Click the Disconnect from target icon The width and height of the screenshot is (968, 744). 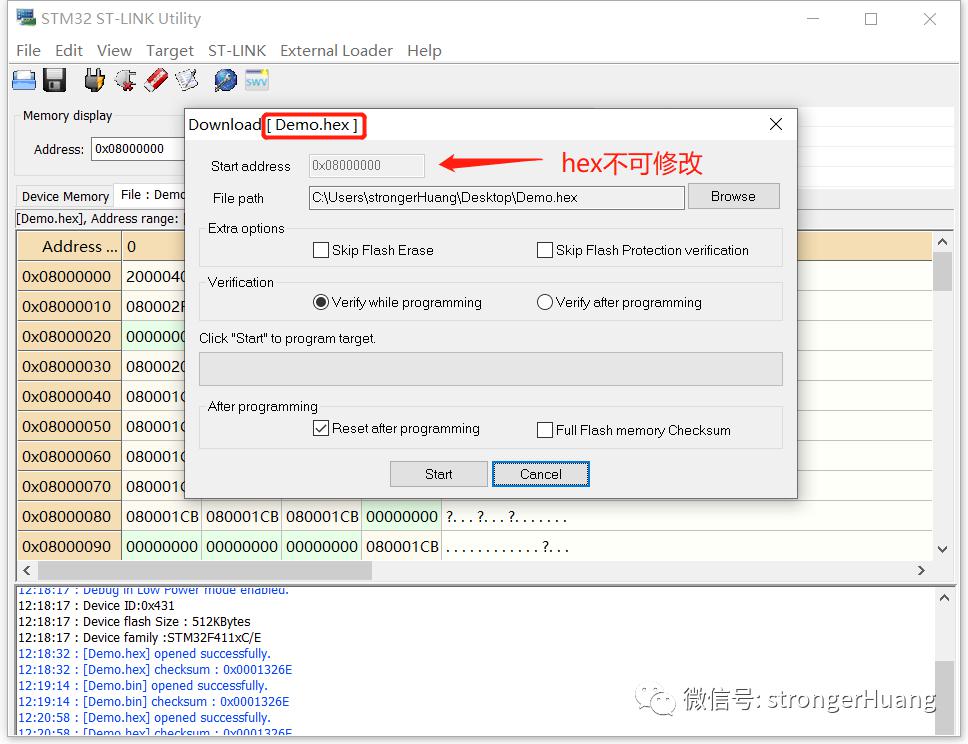point(125,80)
